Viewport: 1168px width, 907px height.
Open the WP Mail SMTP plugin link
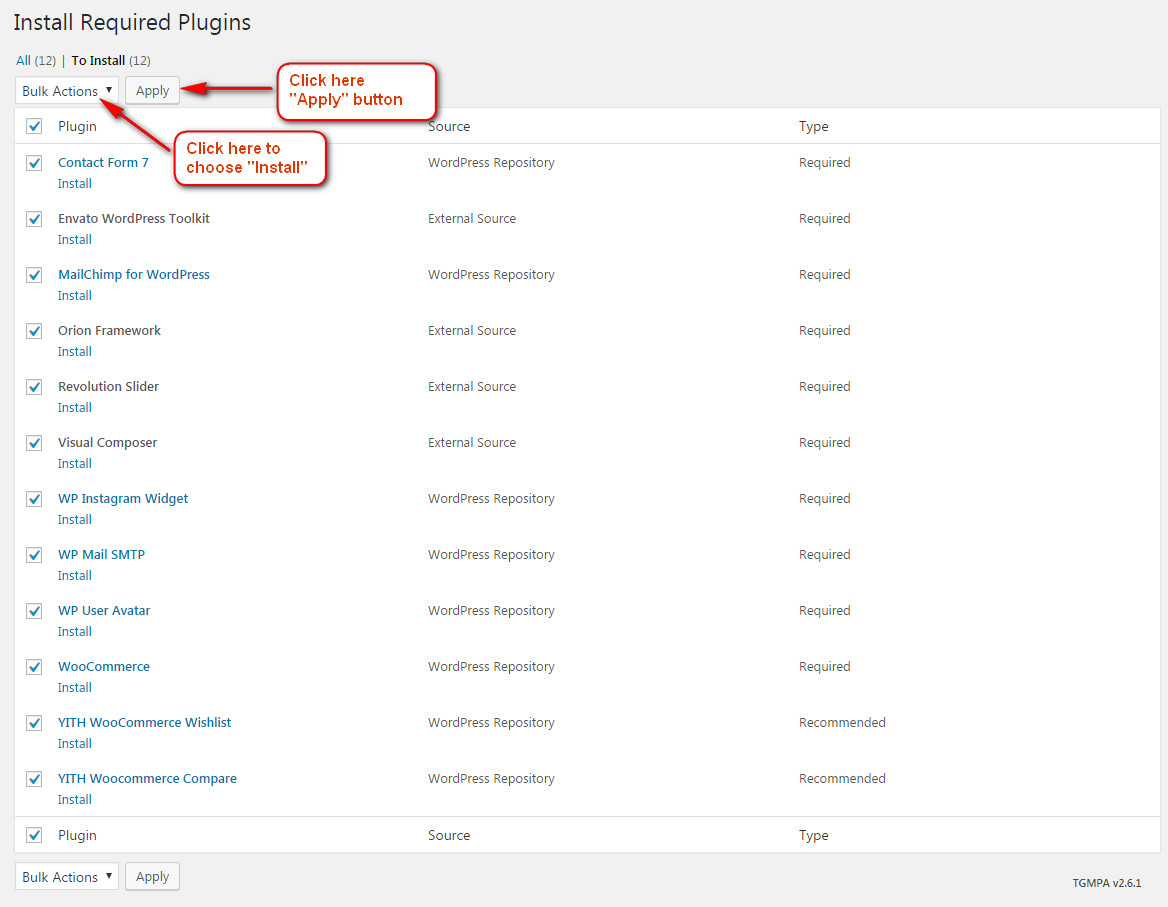point(101,554)
